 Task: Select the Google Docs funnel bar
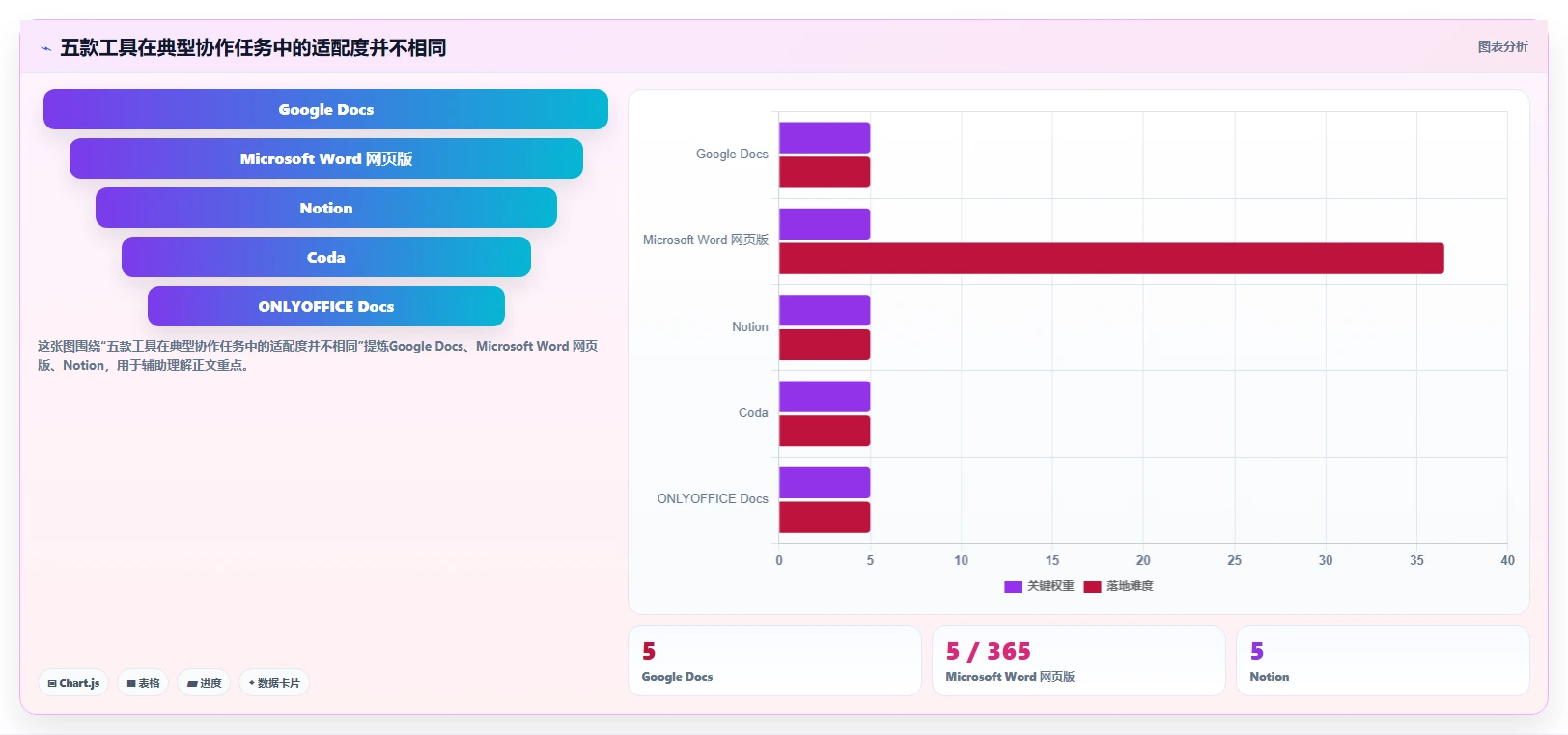click(x=325, y=109)
